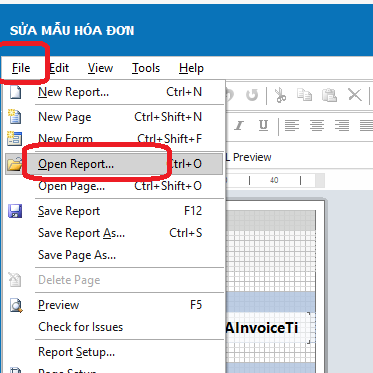Choose Save Report As... entry

pyautogui.click(x=113, y=233)
